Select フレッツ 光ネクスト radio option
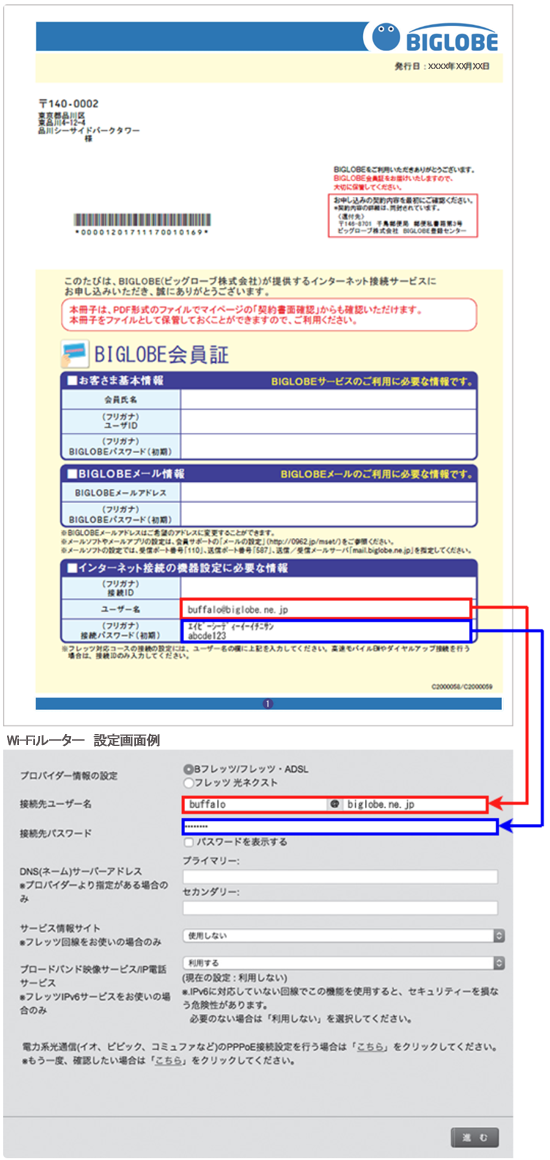Screen dimensions: 550x1160 (x=187, y=782)
